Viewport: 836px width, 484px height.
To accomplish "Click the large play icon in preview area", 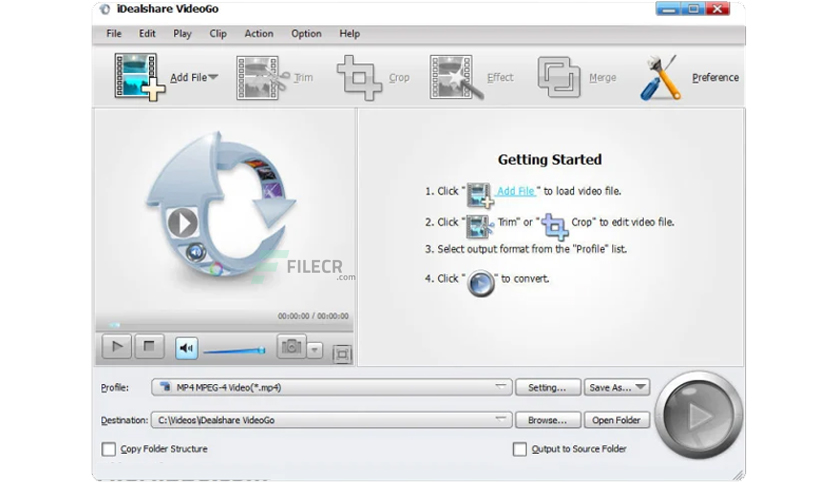I will coord(183,223).
